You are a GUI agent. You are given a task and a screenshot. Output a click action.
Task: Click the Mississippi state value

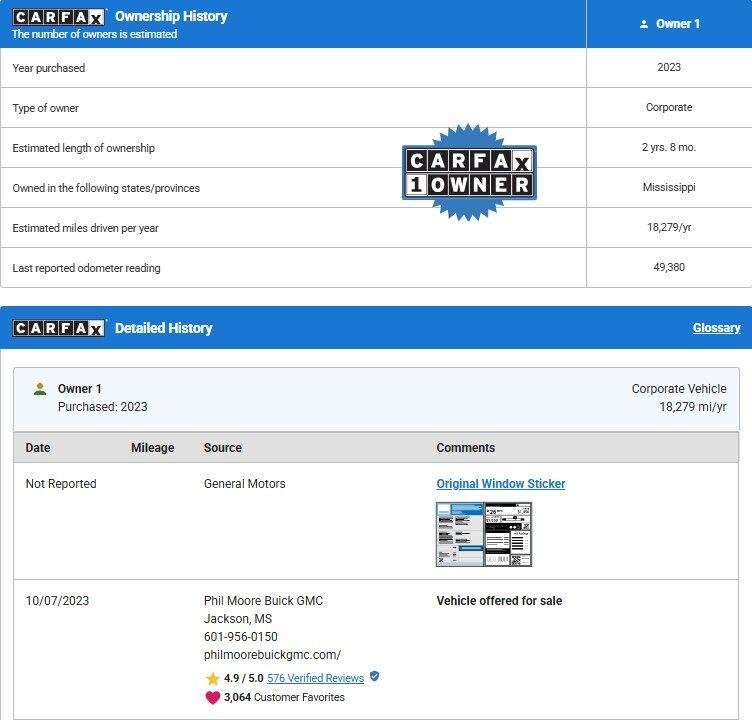point(669,187)
